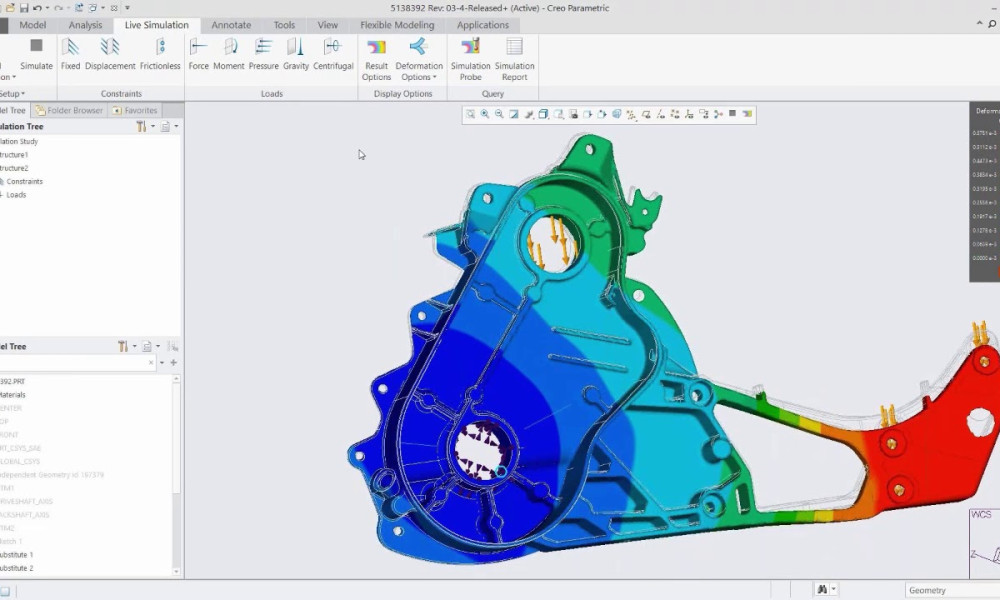The image size is (1000, 600).
Task: Toggle datum point display in graphics toolbar
Action: (x=675, y=114)
